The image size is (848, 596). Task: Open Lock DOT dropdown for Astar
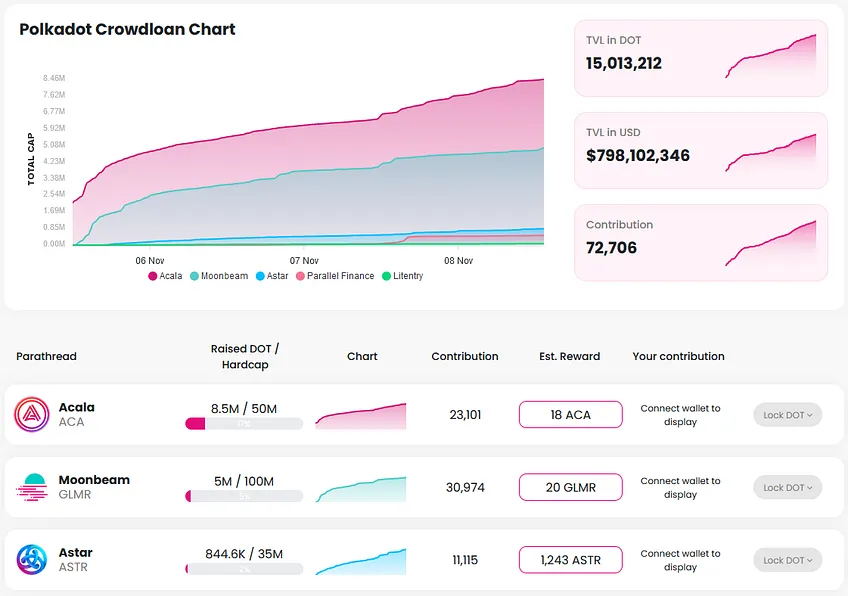(787, 560)
